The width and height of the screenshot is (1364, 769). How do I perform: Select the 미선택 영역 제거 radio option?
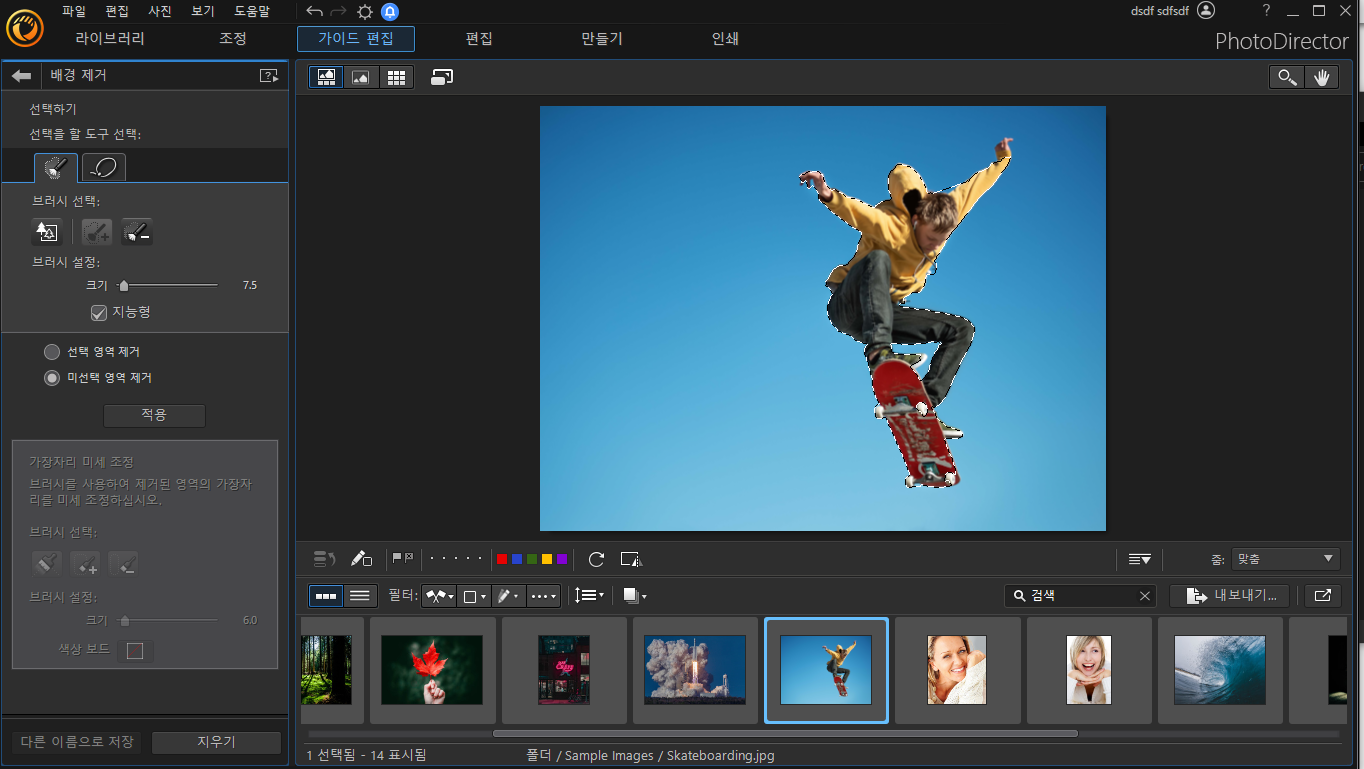coord(52,378)
